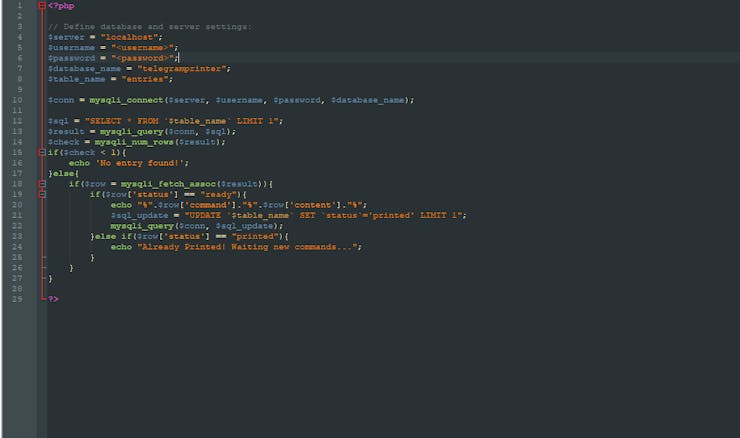
Task: Click the UPDATE query string on line 21
Action: pos(323,215)
